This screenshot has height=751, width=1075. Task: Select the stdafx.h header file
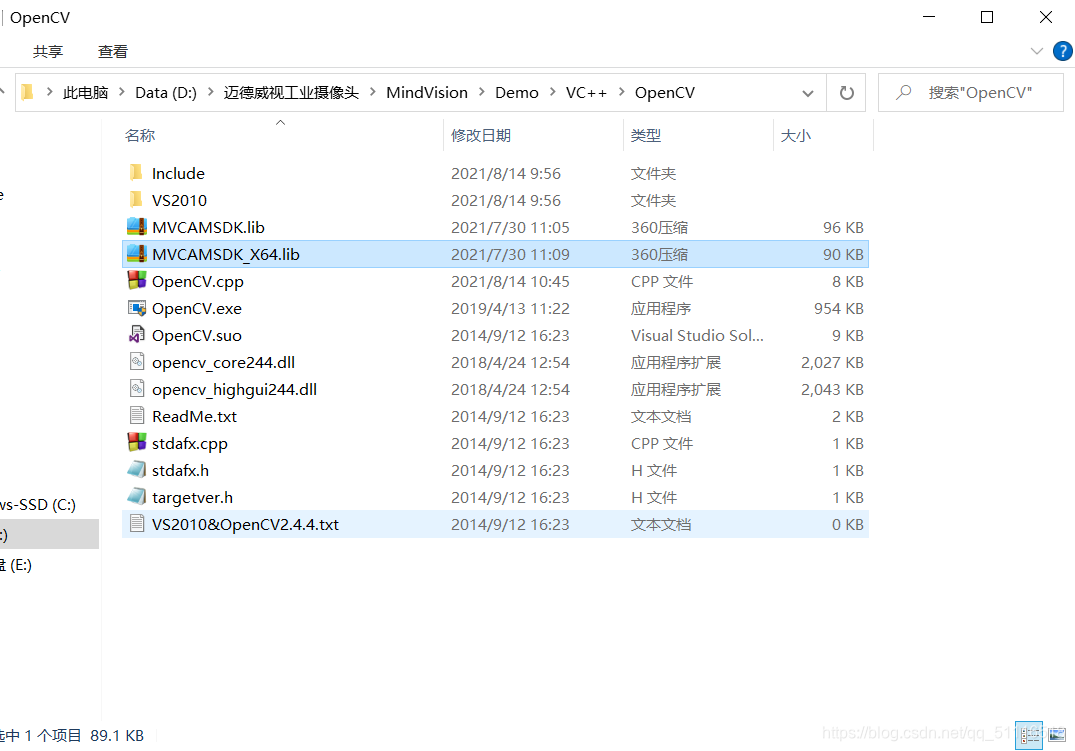tap(180, 470)
